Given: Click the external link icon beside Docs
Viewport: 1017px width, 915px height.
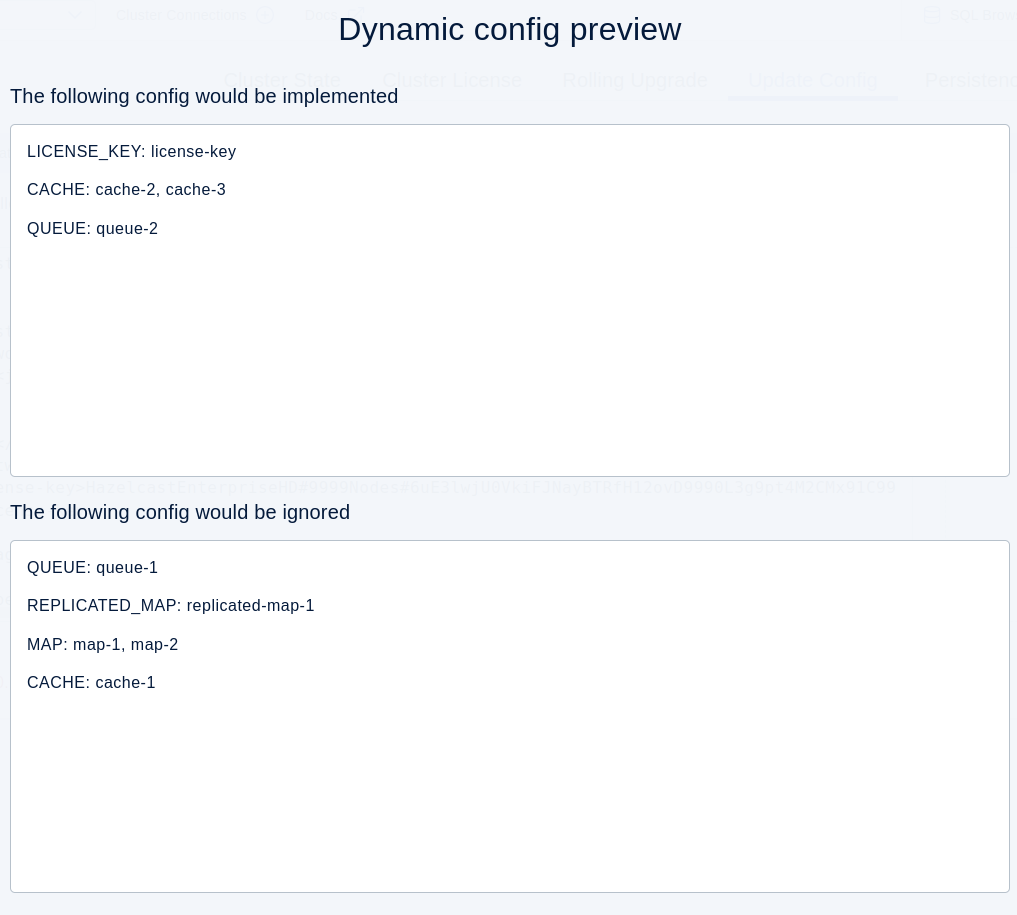Looking at the screenshot, I should click(358, 14).
